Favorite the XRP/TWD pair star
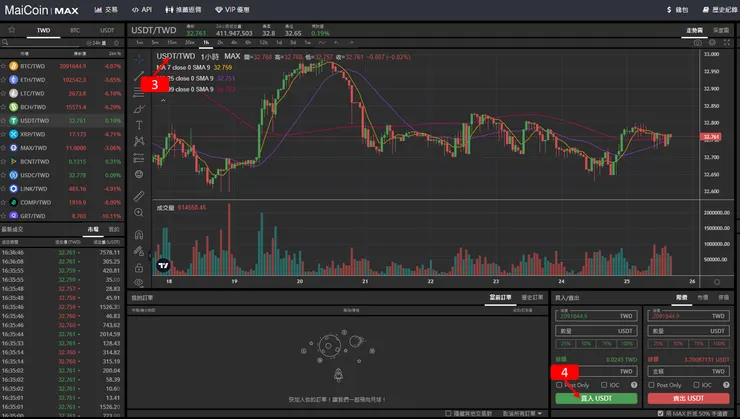Screen dimensions: 740x419 [3, 134]
